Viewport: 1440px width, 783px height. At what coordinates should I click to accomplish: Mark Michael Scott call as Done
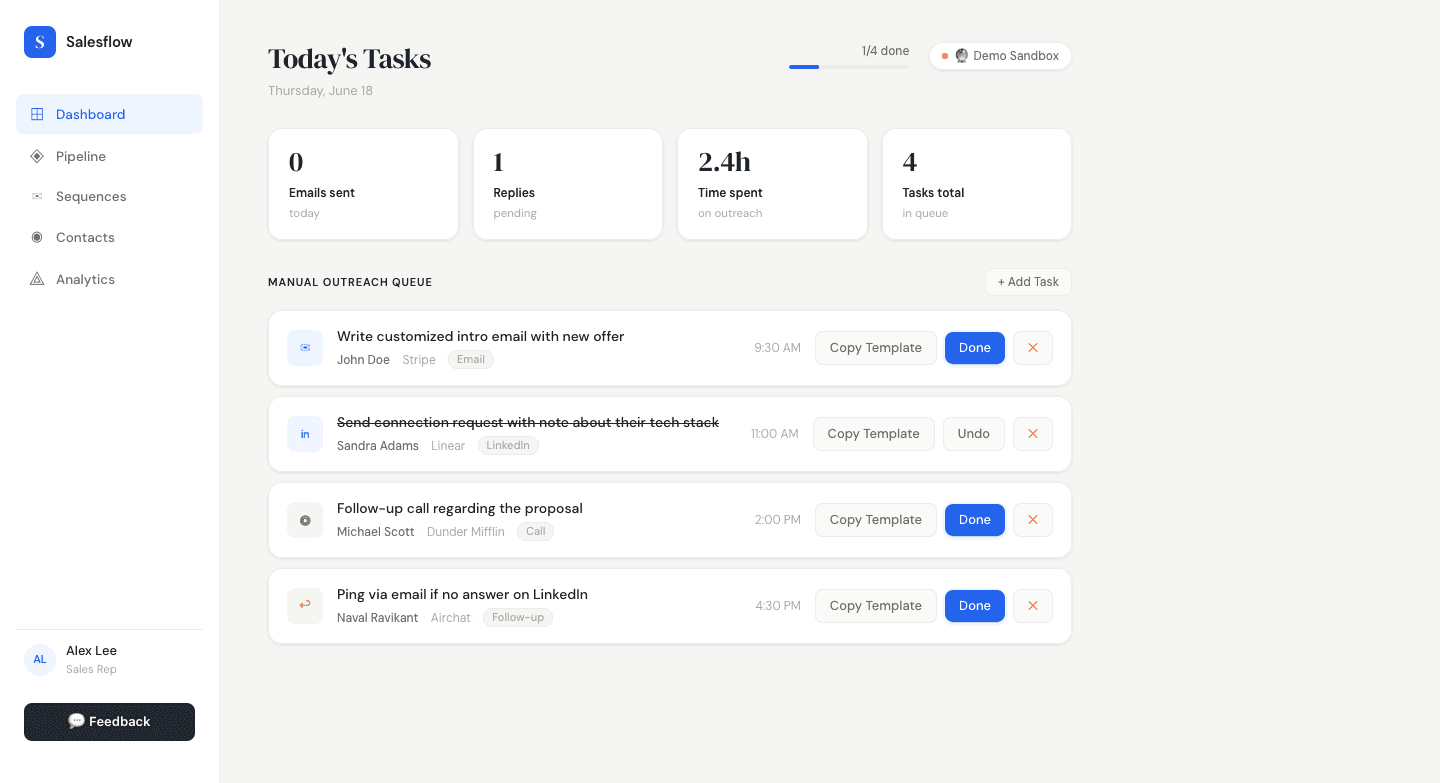(975, 520)
